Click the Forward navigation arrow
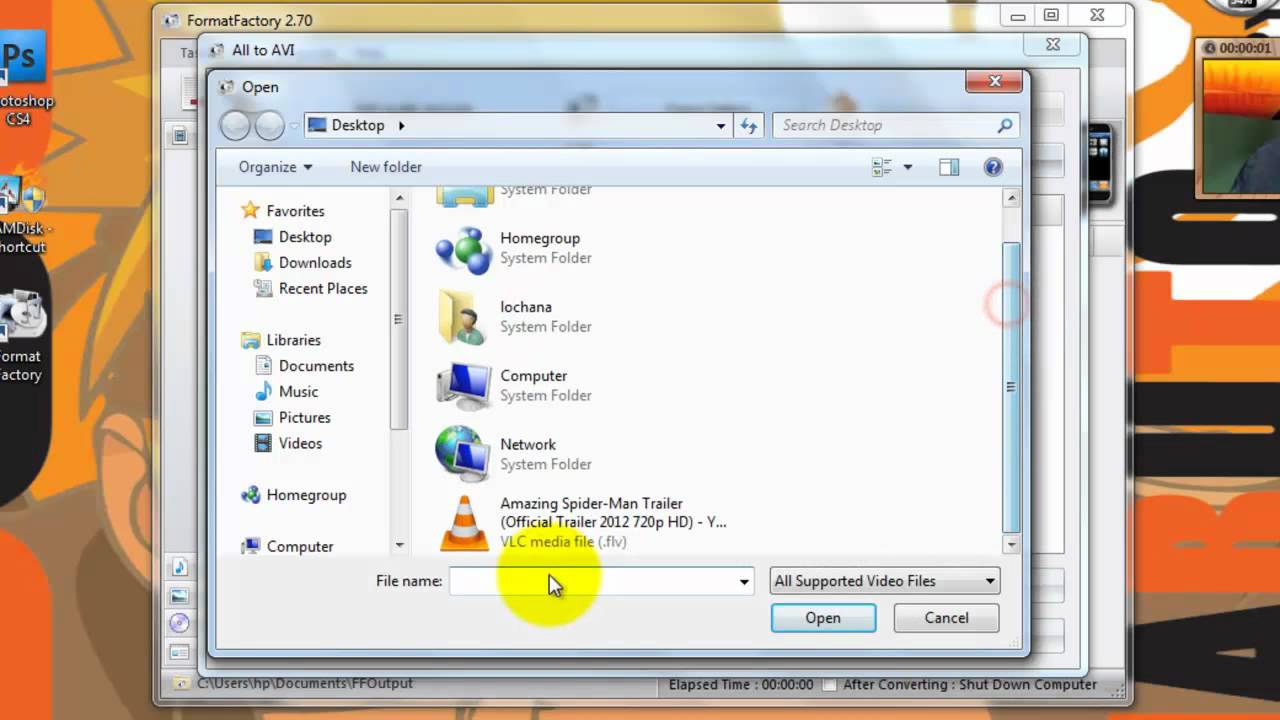Viewport: 1280px width, 720px height. click(x=270, y=125)
